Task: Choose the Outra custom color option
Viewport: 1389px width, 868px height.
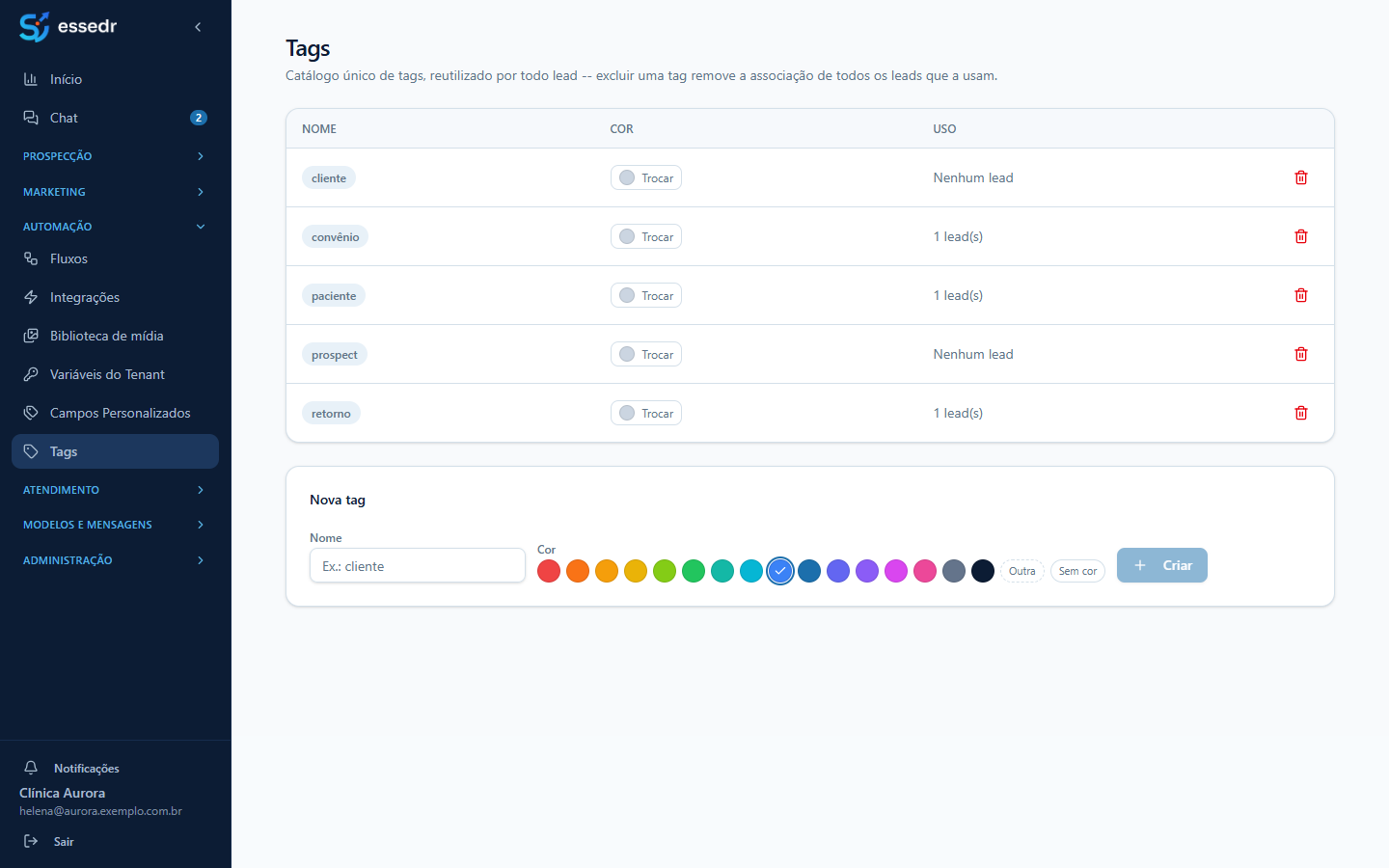Action: [1022, 571]
